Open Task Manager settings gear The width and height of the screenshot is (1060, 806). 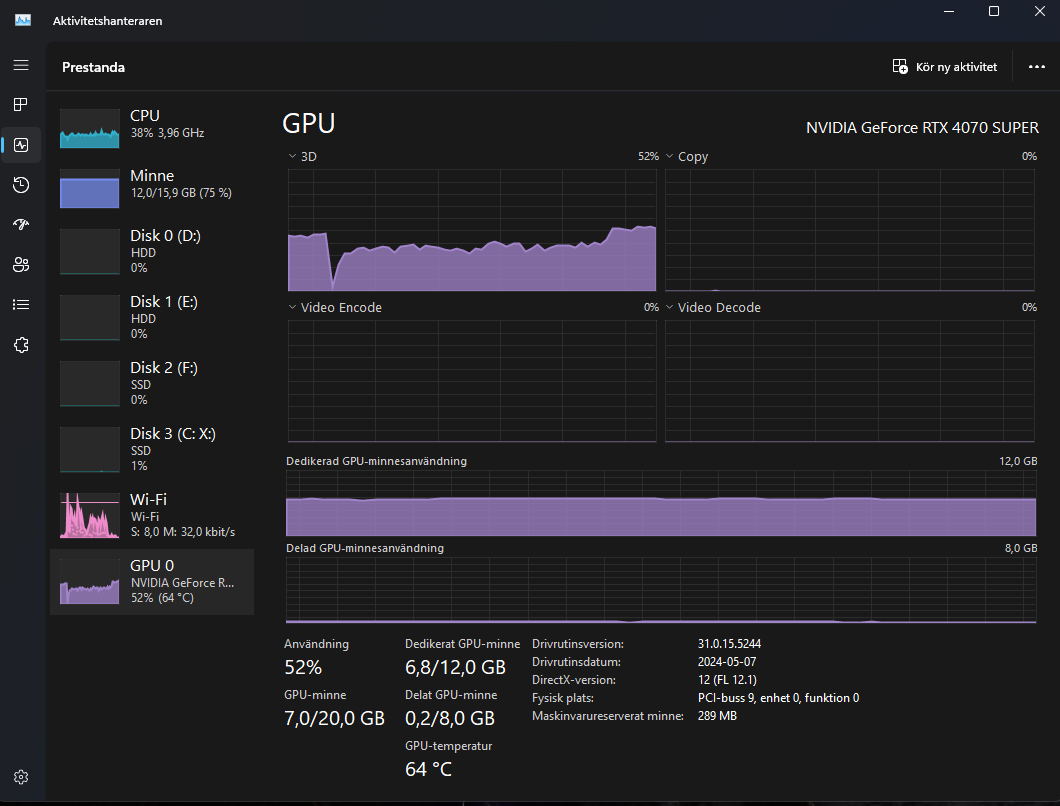(21, 777)
